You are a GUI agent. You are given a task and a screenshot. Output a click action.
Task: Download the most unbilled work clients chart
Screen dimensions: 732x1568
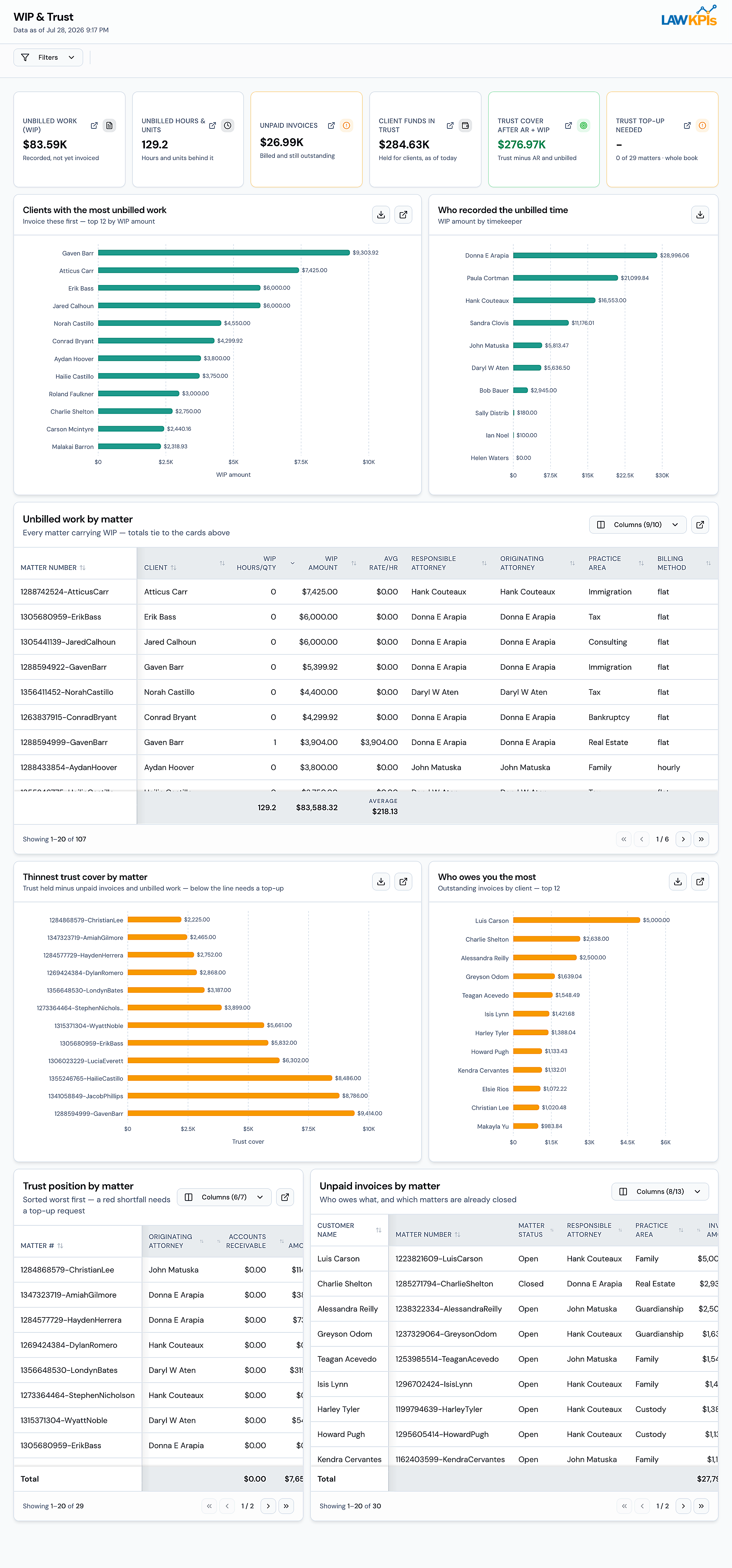[381, 215]
